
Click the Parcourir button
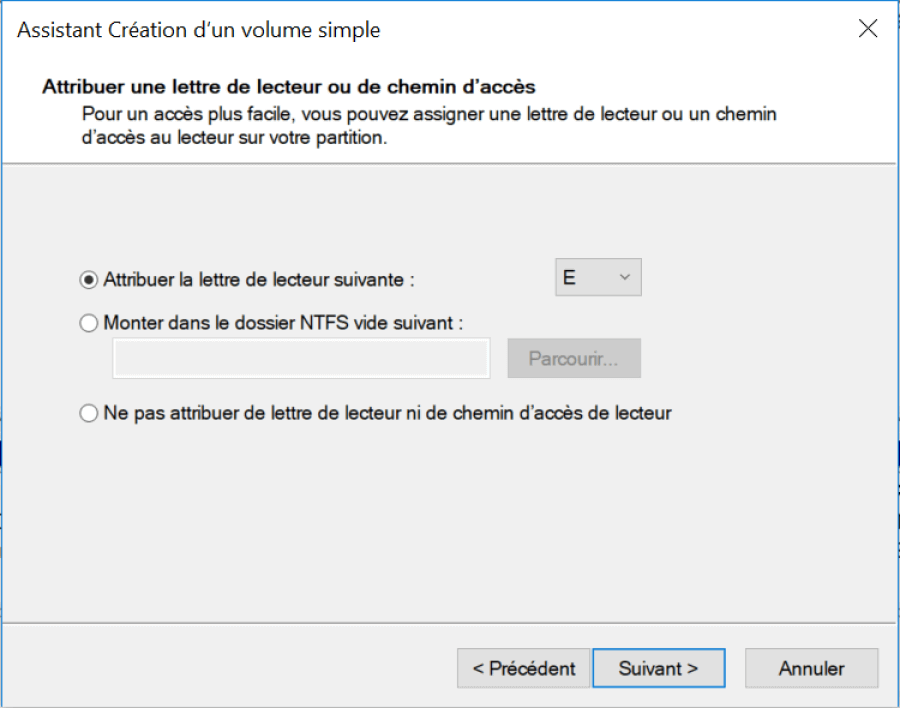click(573, 358)
